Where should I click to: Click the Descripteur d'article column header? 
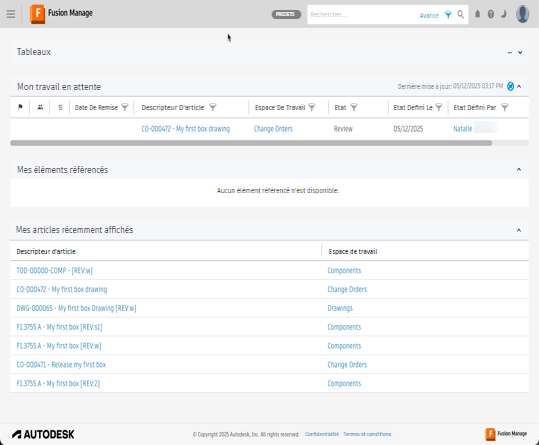(46, 252)
